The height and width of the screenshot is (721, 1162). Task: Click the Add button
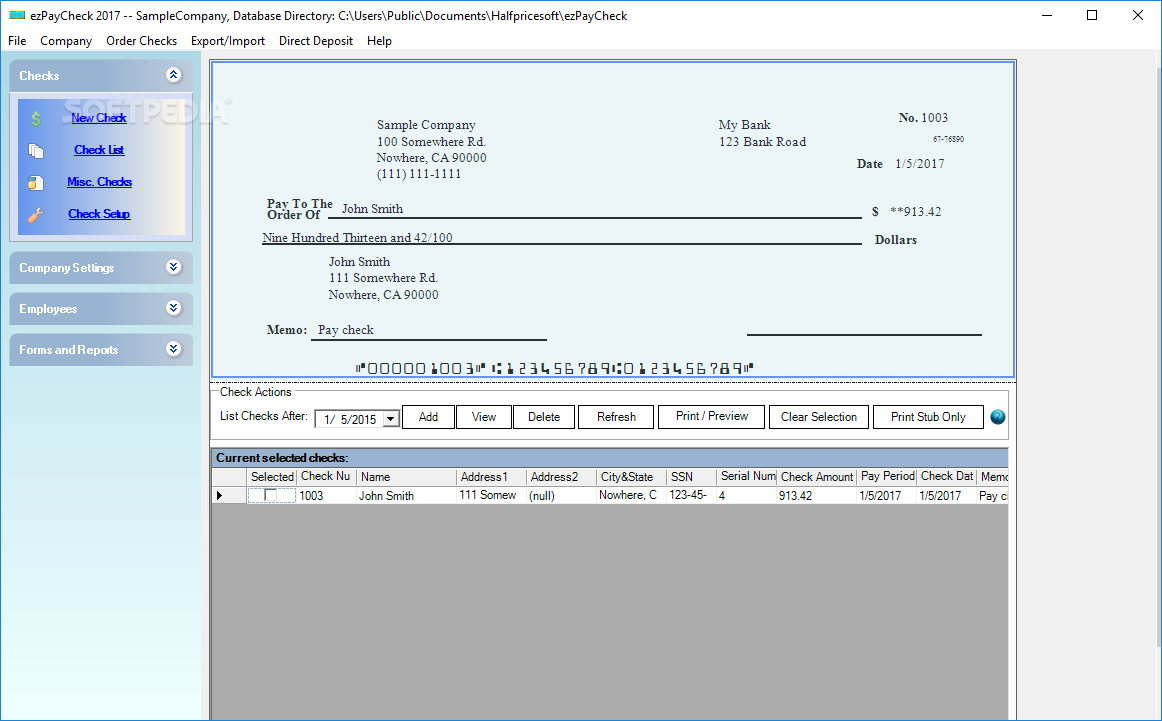tap(428, 417)
